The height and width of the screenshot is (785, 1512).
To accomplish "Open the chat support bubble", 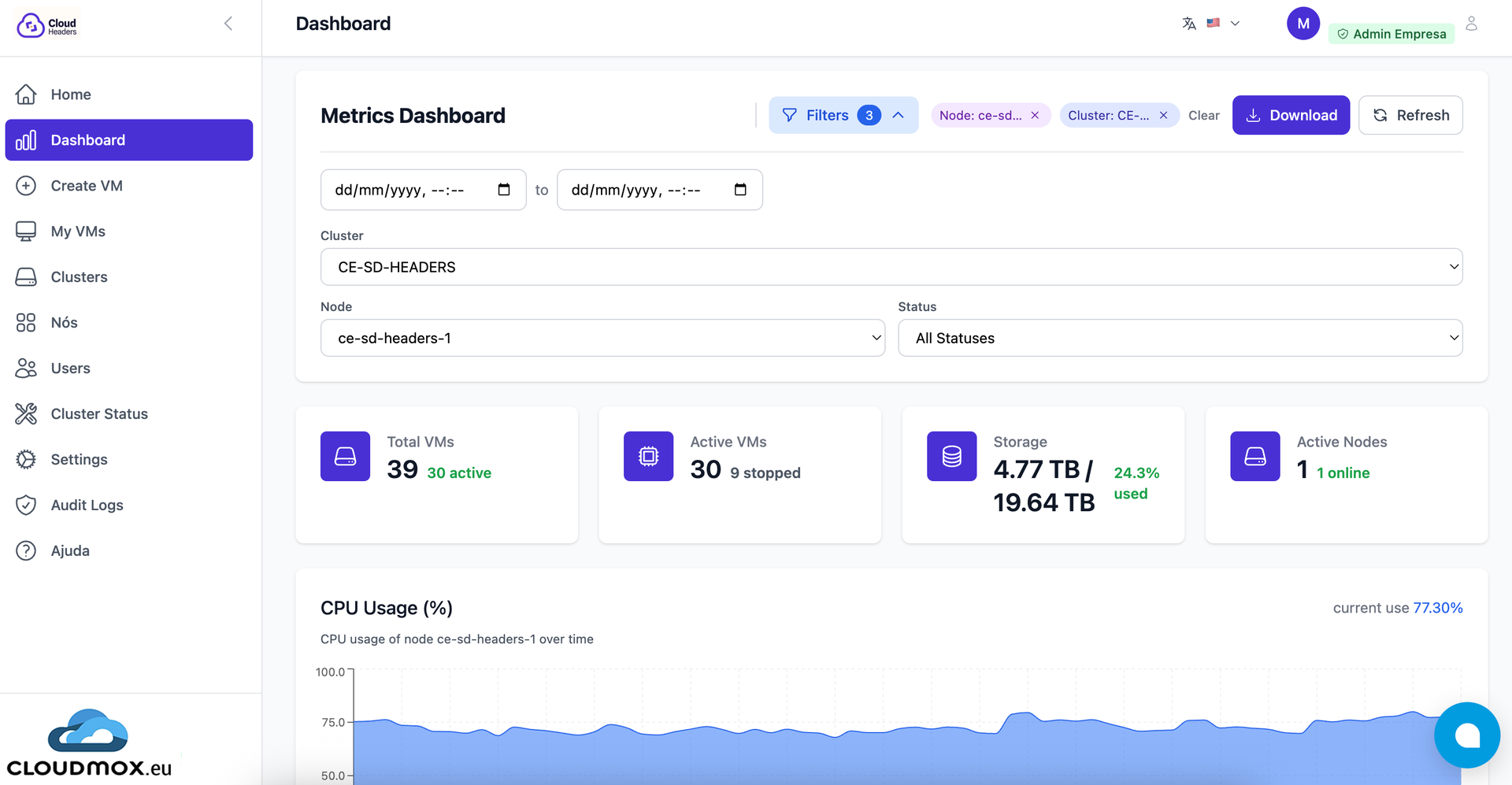I will (x=1466, y=735).
